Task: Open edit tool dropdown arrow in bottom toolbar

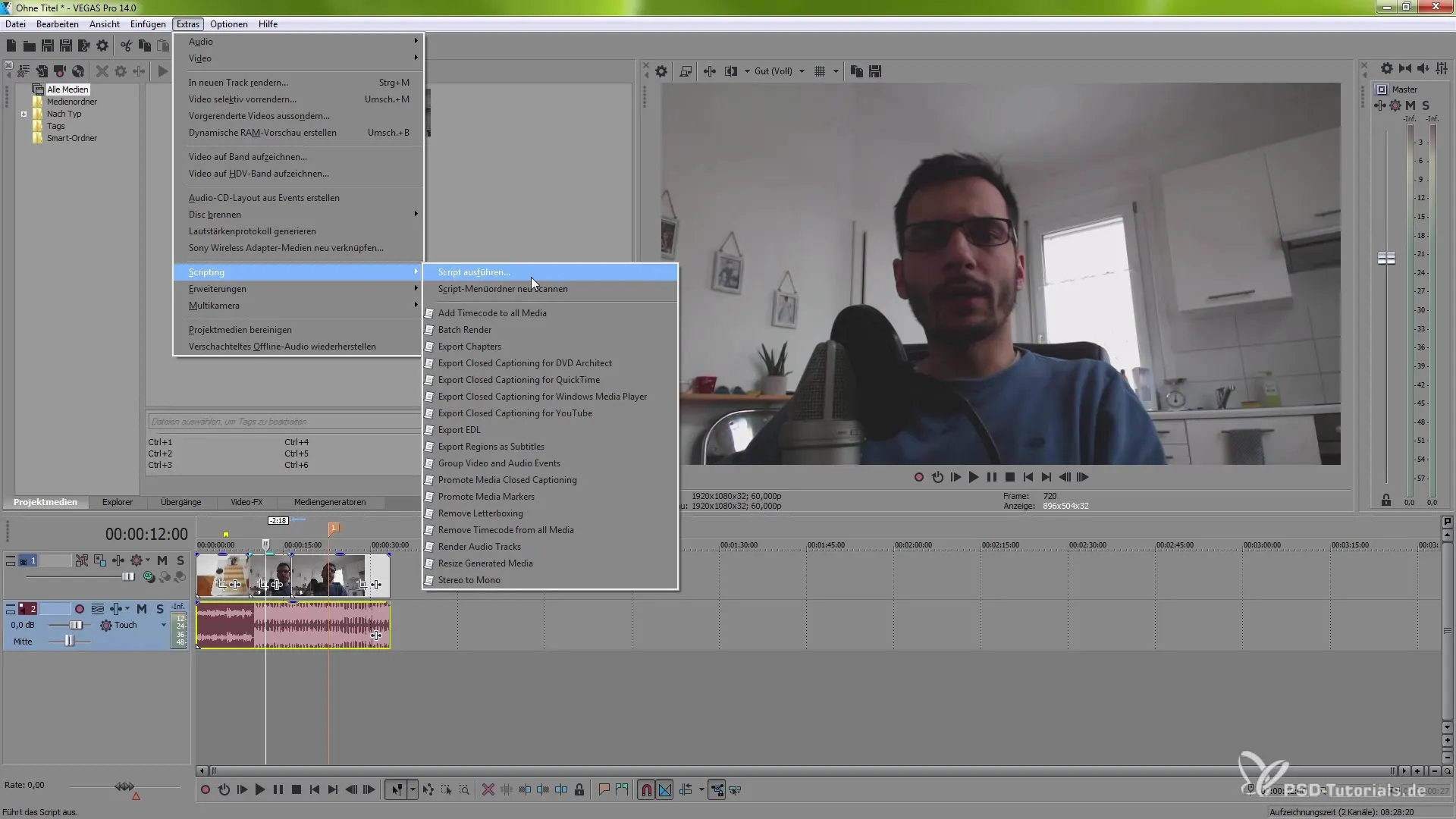Action: pyautogui.click(x=413, y=790)
